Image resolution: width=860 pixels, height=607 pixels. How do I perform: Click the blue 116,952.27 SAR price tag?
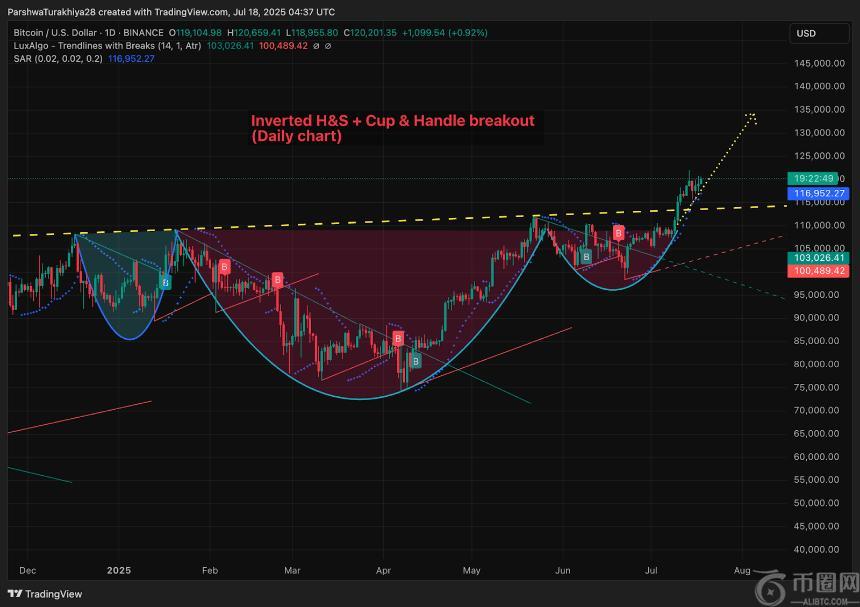coord(819,193)
